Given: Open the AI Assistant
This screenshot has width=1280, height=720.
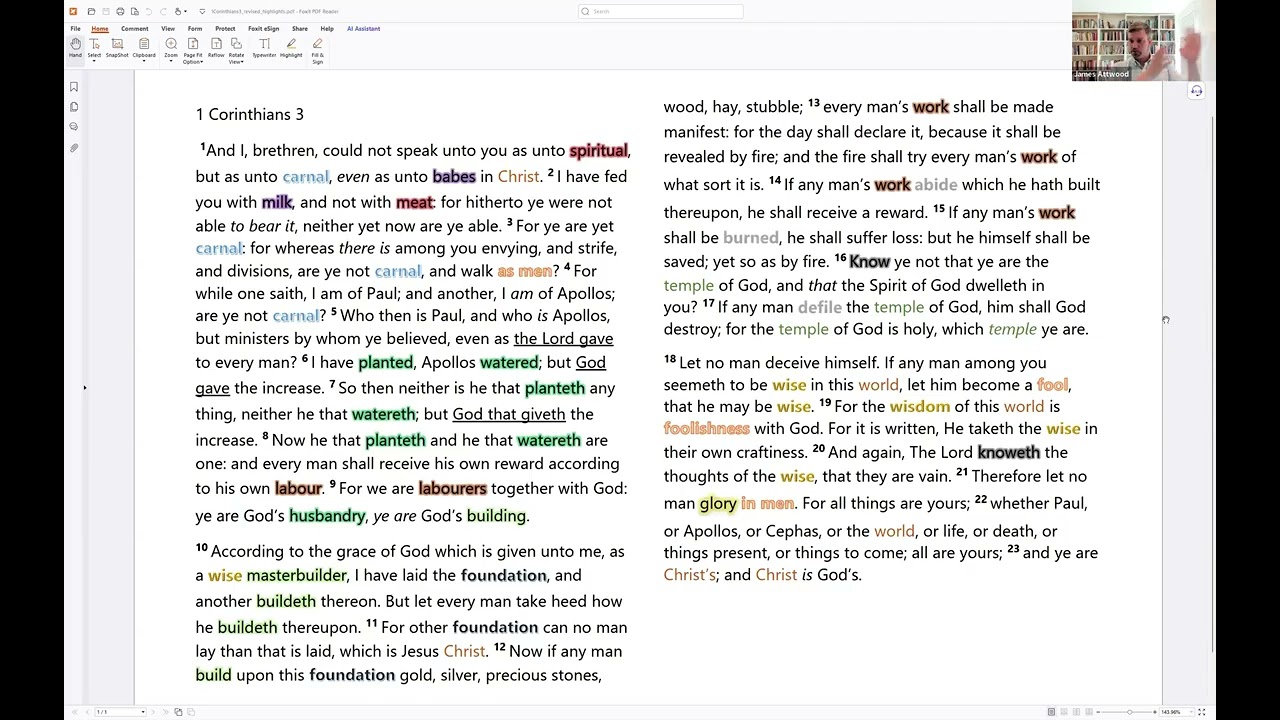Looking at the screenshot, I should [363, 29].
